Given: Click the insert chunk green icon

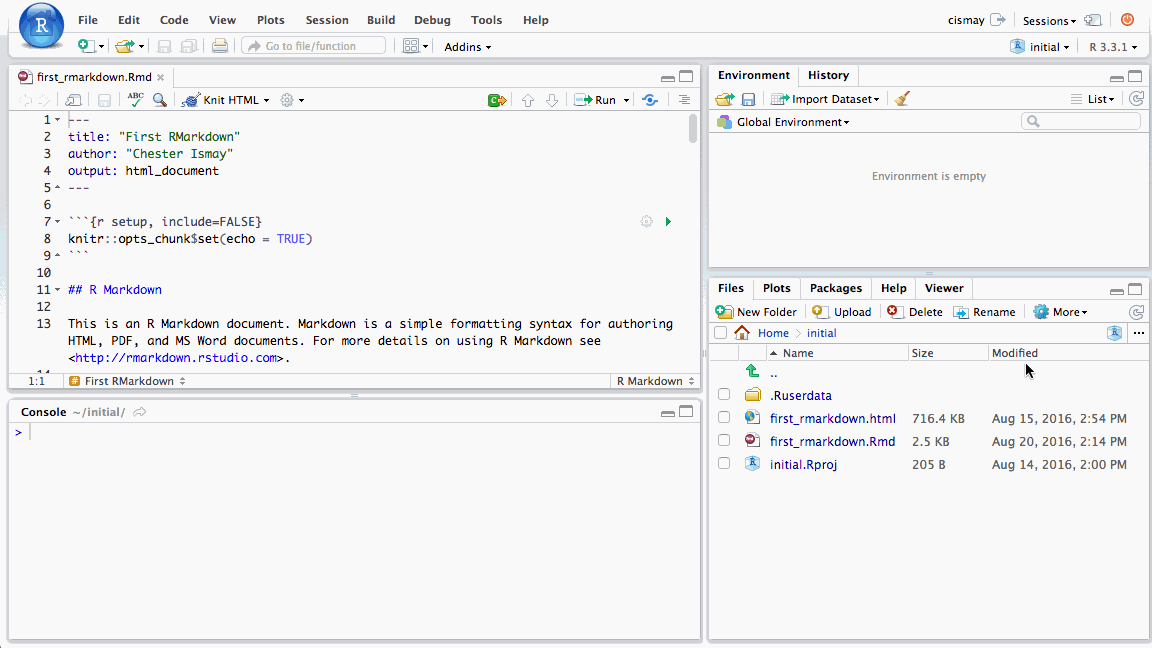Looking at the screenshot, I should (496, 100).
